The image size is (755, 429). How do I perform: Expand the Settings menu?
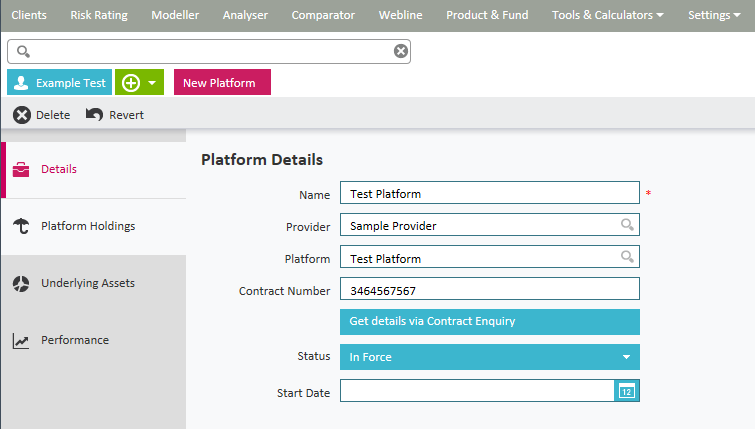click(714, 15)
